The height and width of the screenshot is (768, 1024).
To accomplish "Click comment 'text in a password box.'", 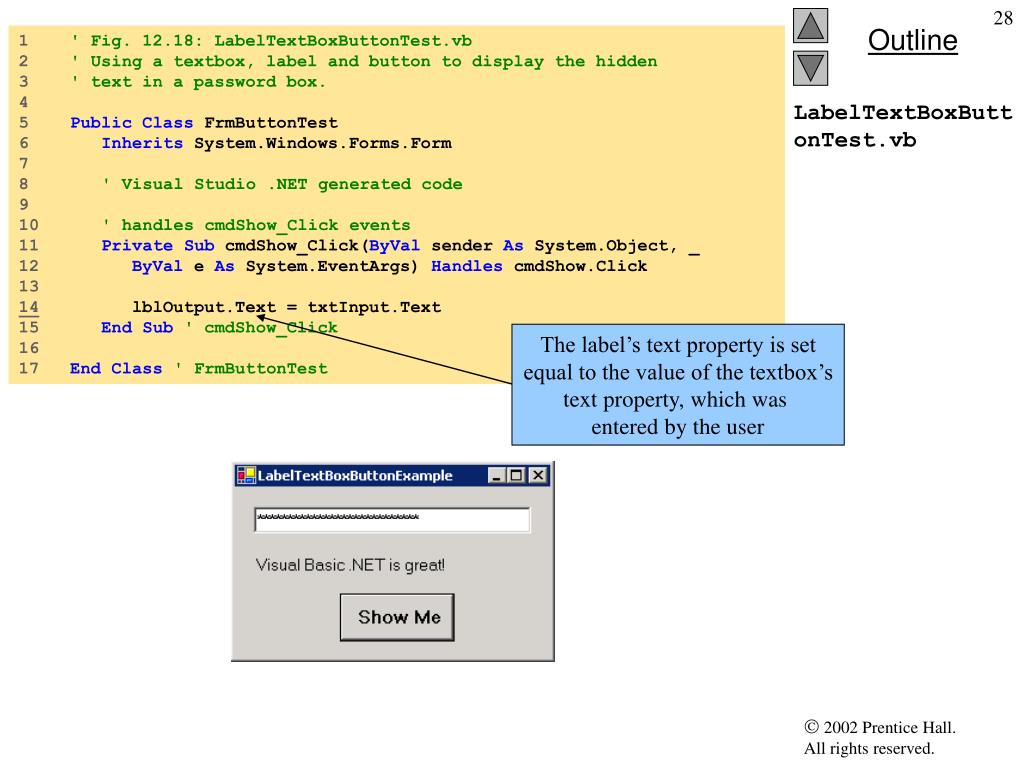I will click(198, 82).
